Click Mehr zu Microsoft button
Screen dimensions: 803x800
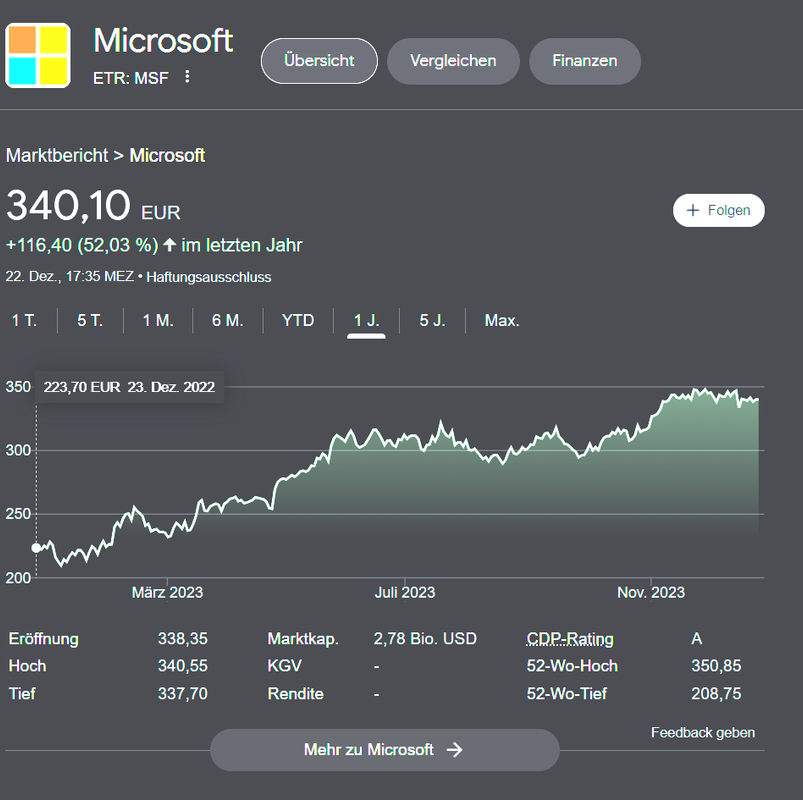pos(385,750)
